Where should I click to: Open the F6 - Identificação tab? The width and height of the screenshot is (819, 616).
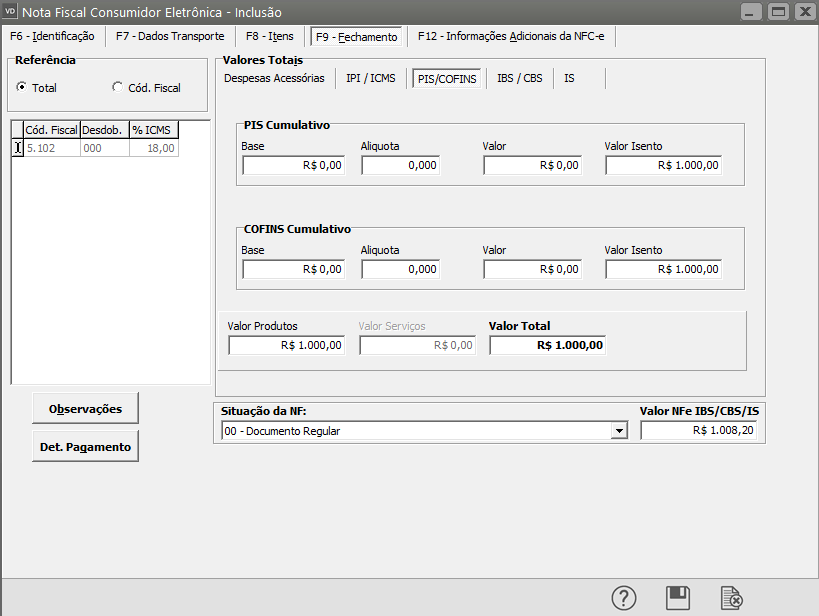[52, 37]
